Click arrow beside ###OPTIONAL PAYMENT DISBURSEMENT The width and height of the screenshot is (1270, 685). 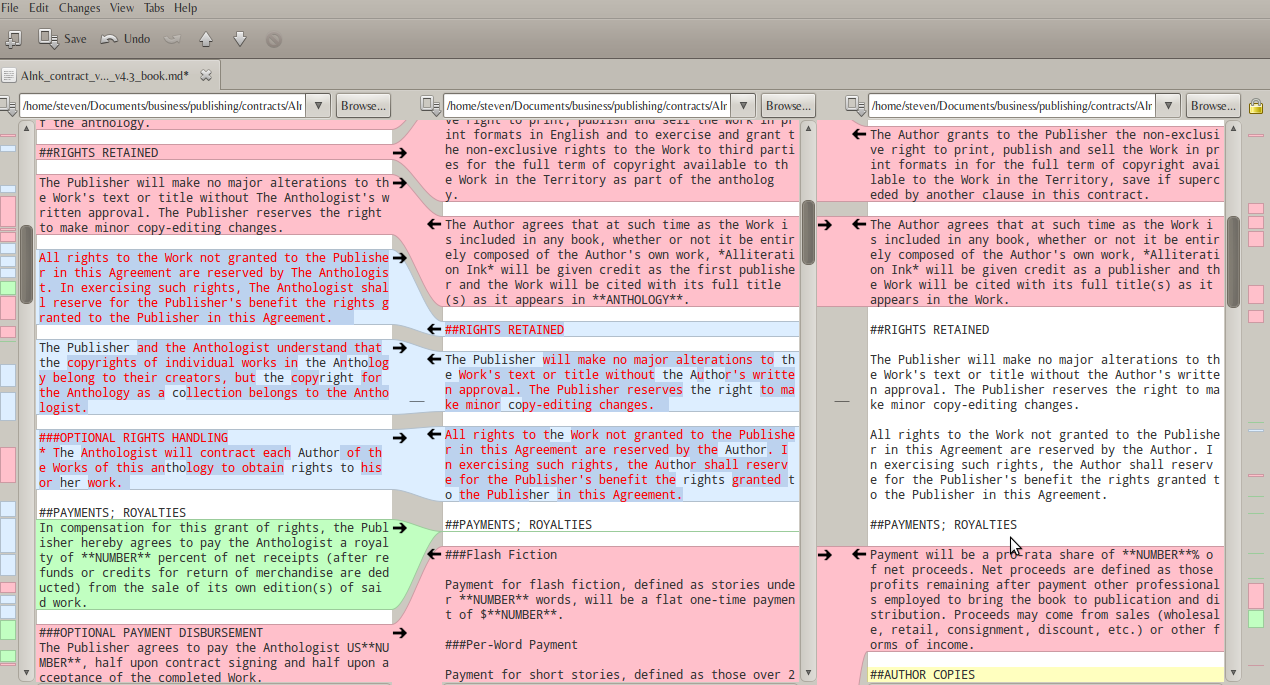(x=400, y=633)
